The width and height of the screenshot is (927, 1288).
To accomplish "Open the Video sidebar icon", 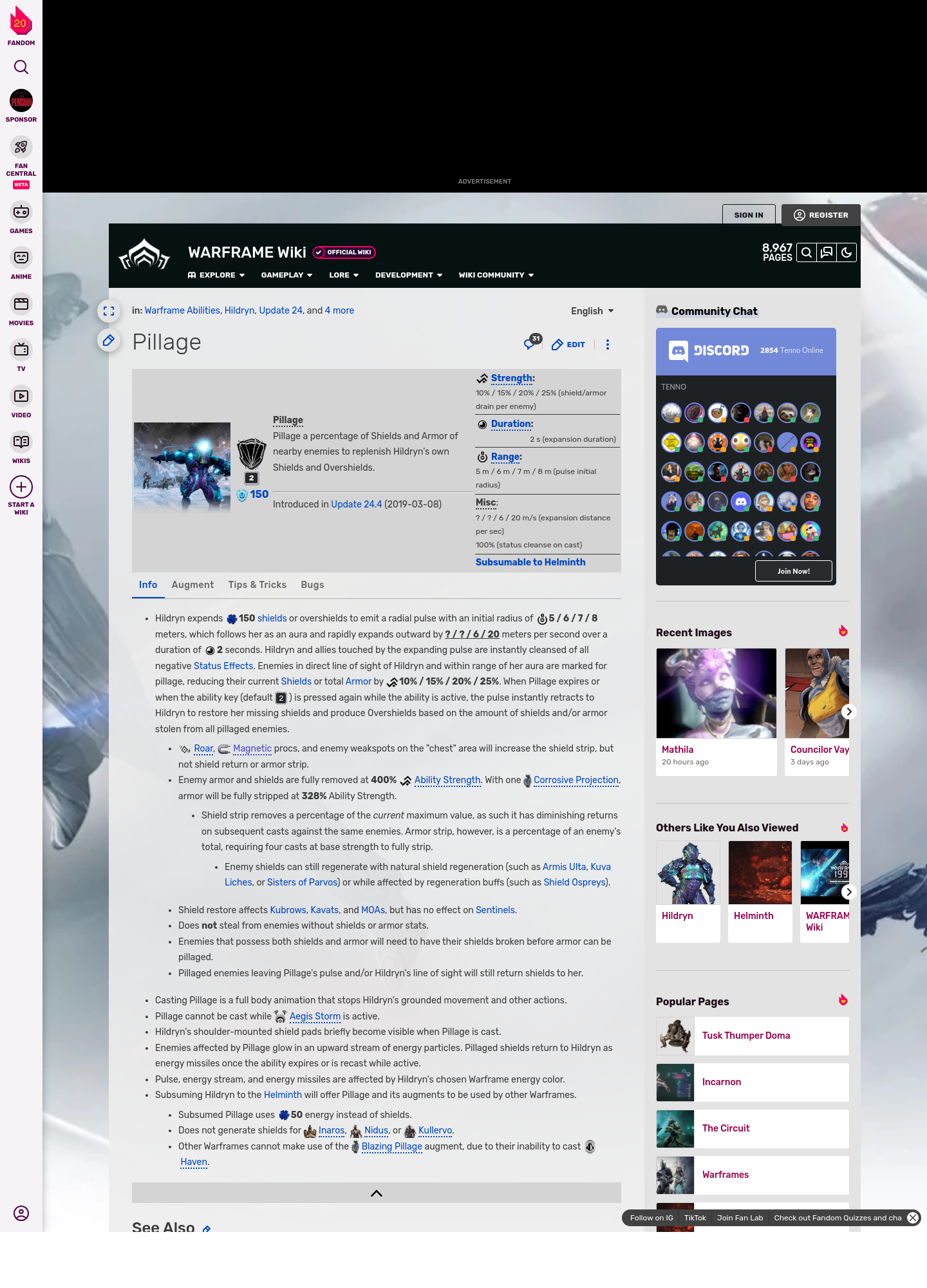I will pos(21,396).
